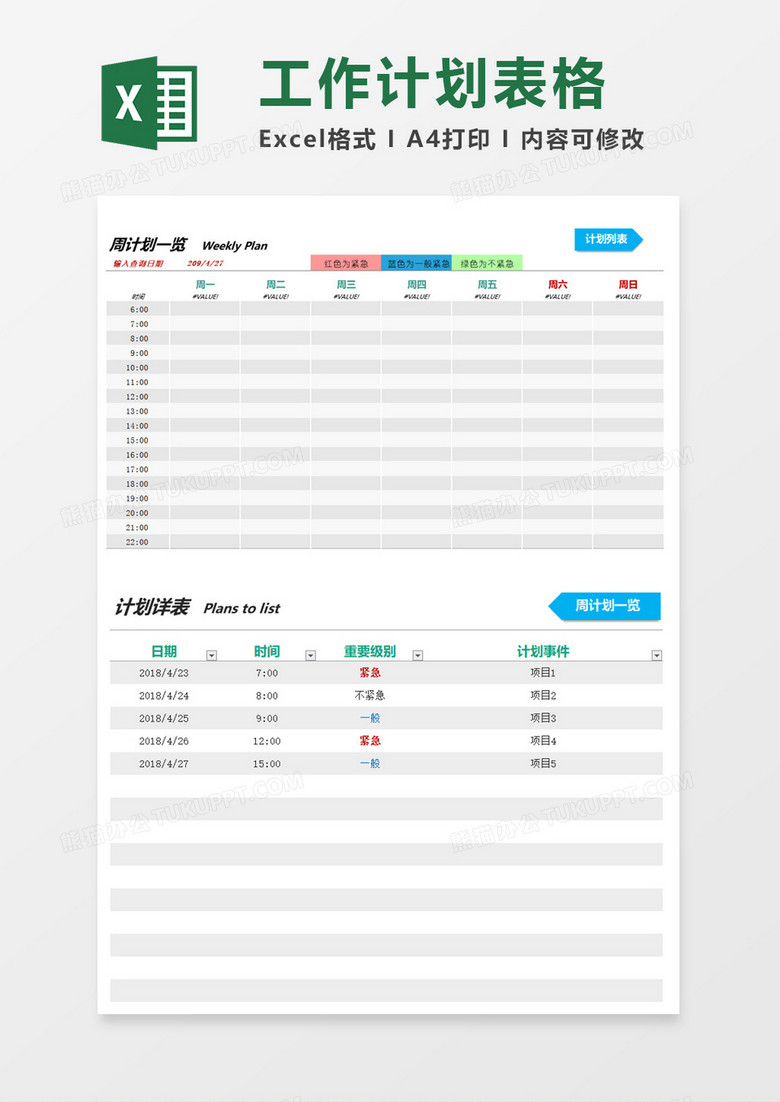Select the blue 蓝色为一般紧急 legend swatch

point(417,264)
